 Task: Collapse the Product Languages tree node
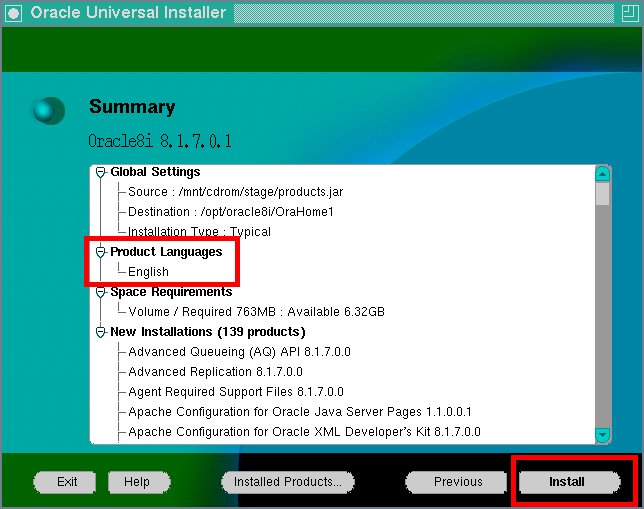coord(101,252)
